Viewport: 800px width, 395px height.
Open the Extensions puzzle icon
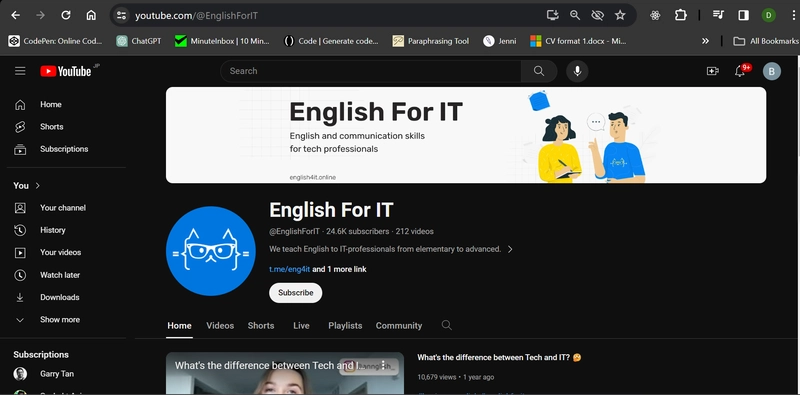click(x=681, y=15)
